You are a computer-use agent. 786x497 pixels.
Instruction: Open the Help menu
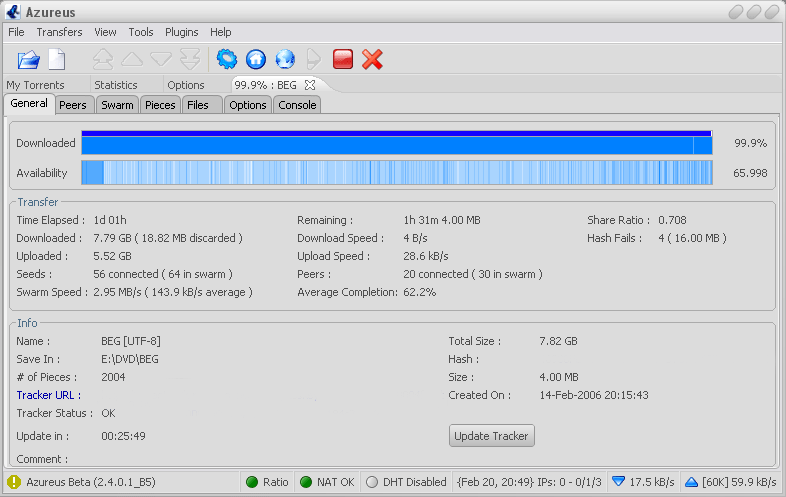221,32
